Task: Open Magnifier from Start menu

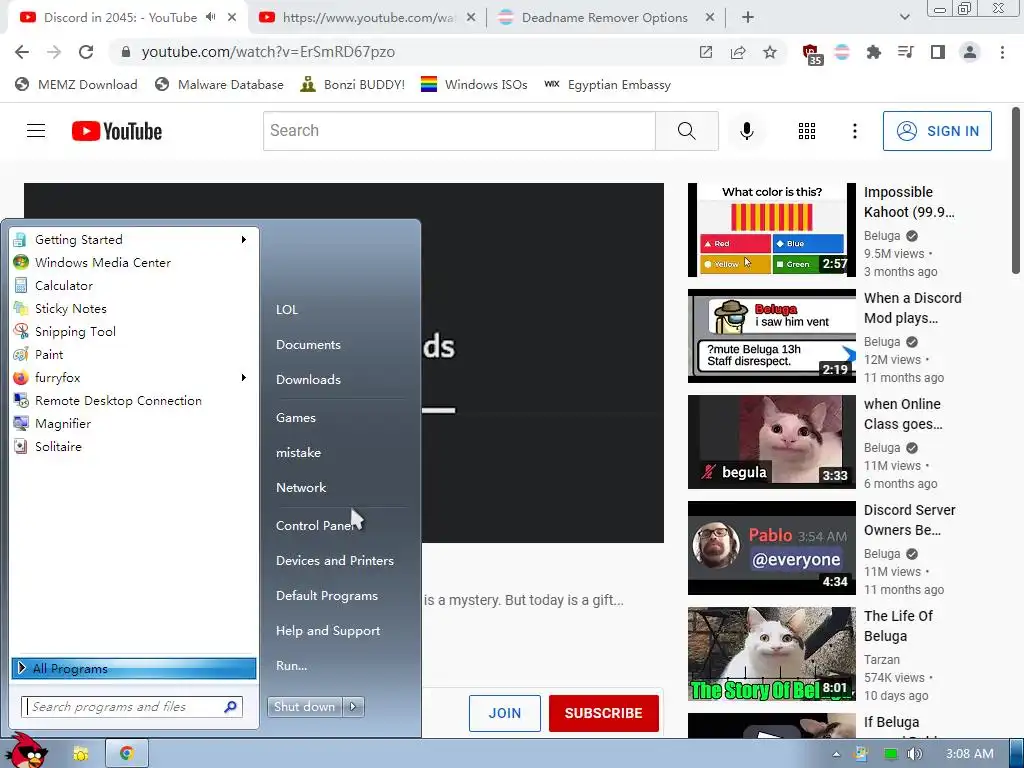Action: pyautogui.click(x=63, y=423)
